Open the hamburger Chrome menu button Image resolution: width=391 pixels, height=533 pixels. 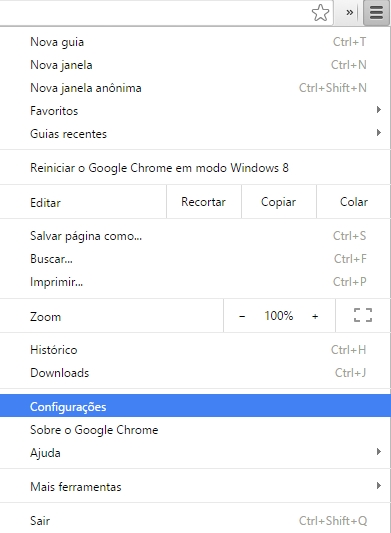376,13
